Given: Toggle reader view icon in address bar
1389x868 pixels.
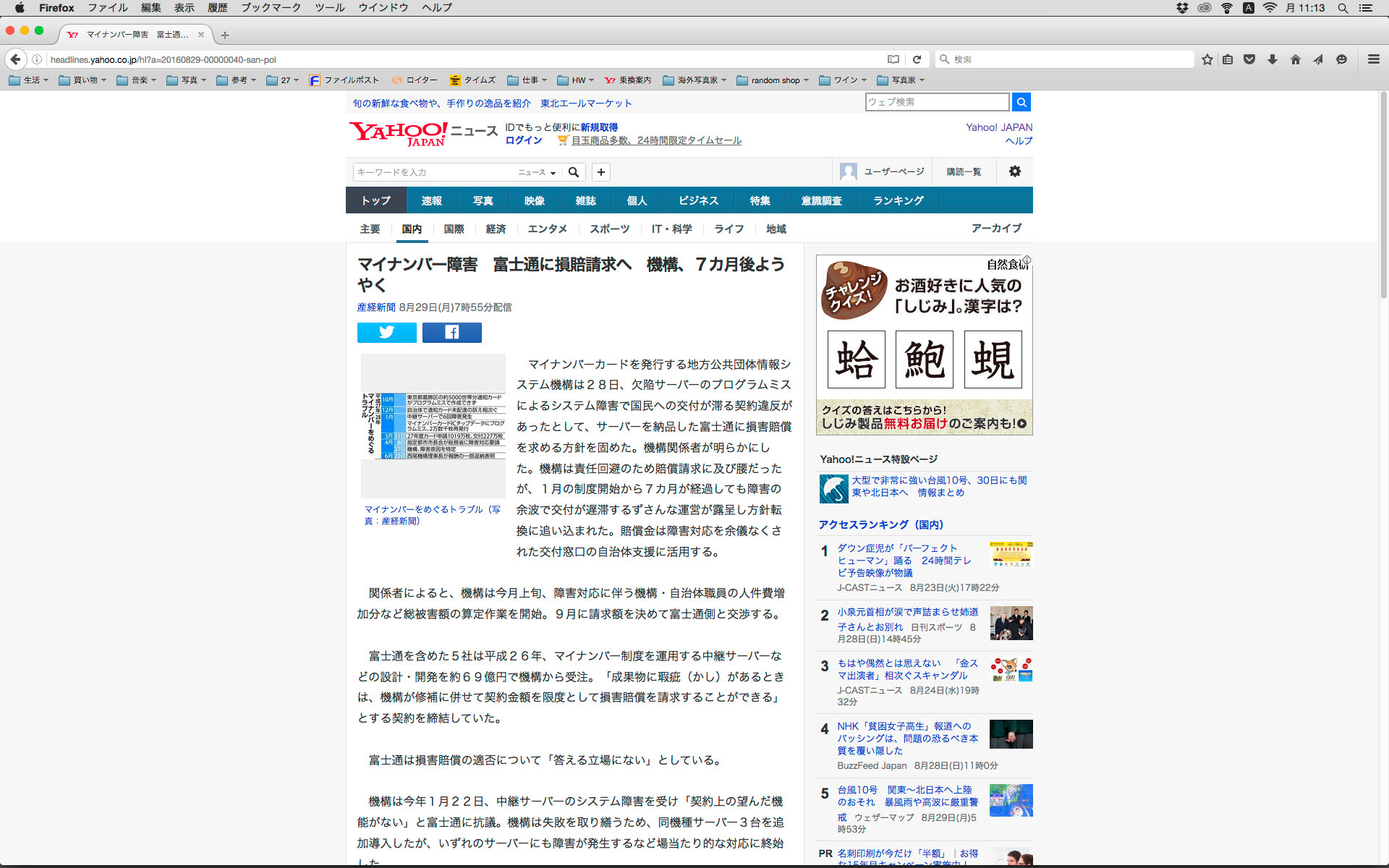Looking at the screenshot, I should (x=893, y=59).
